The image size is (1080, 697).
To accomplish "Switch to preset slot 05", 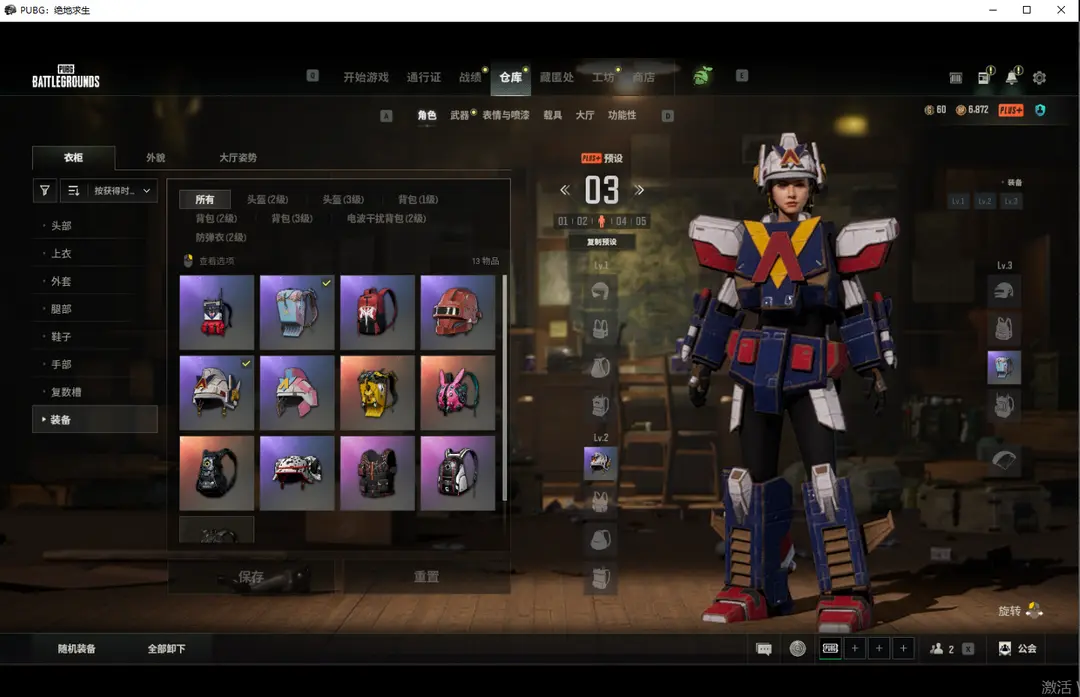I will click(641, 221).
